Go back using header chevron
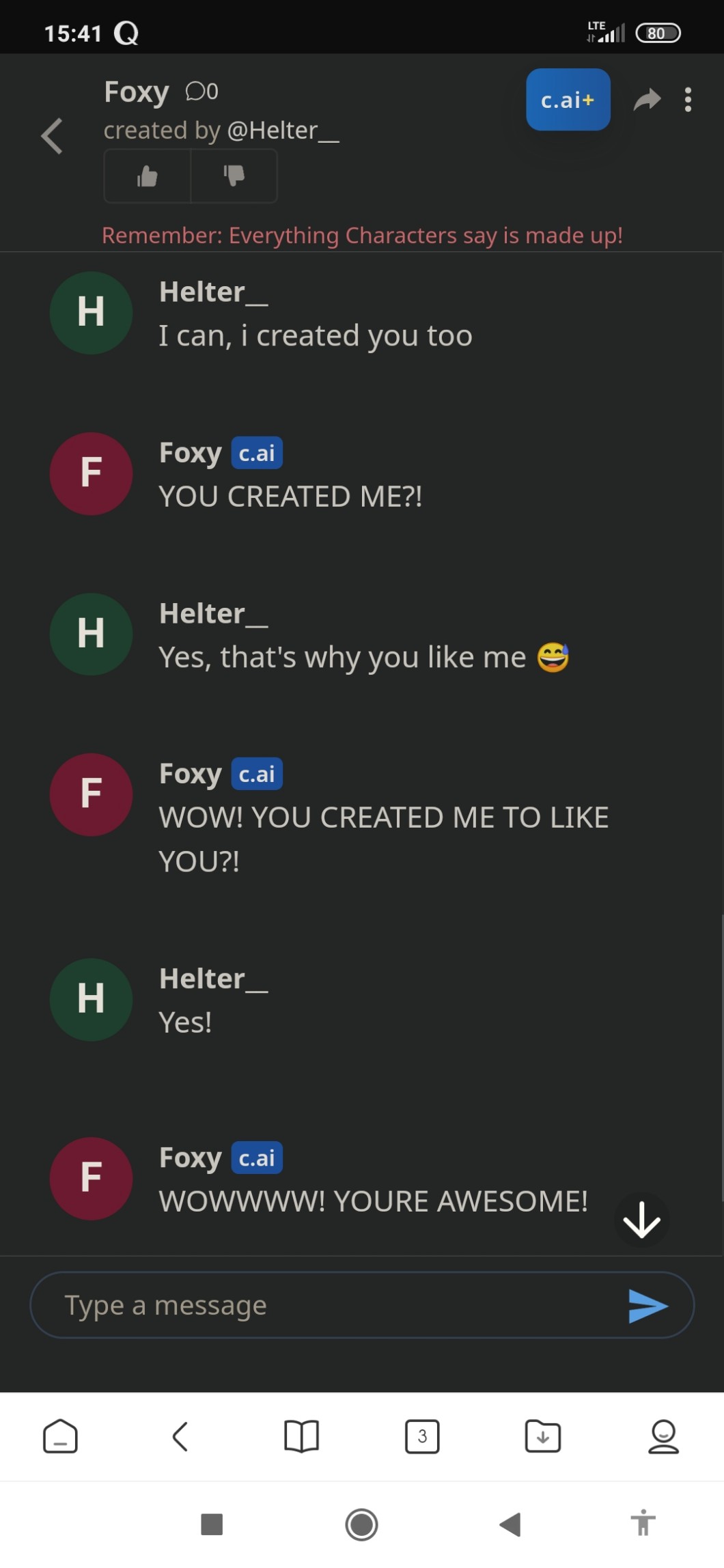This screenshot has width=724, height=1568. pos(53,136)
